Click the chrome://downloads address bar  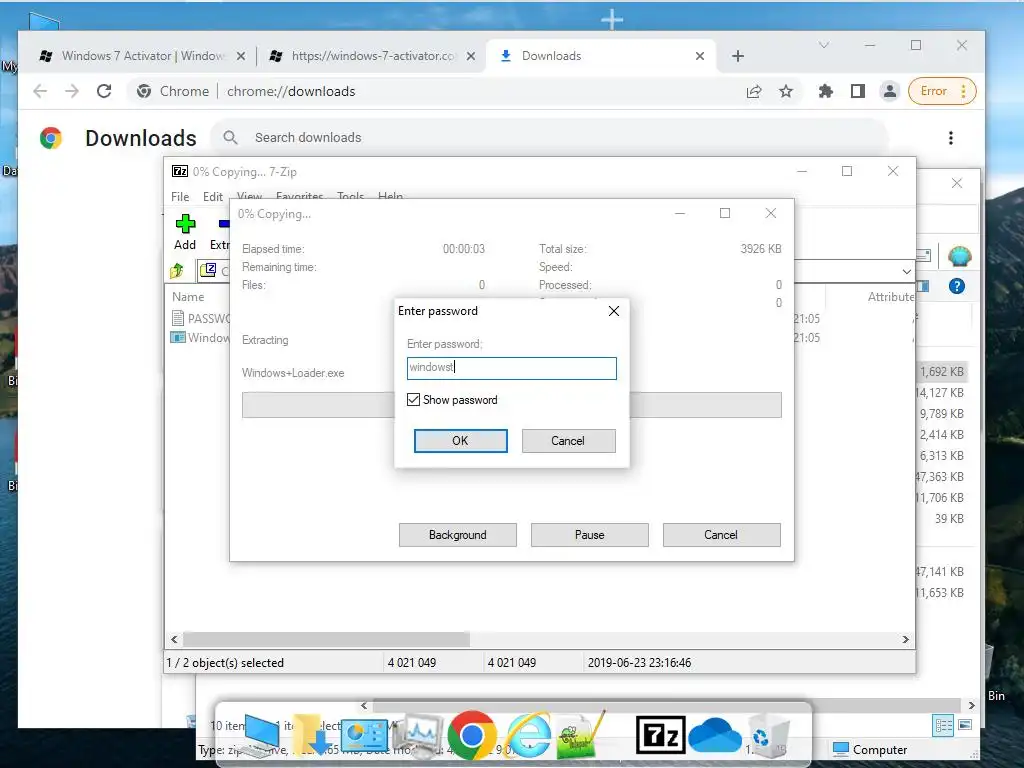pyautogui.click(x=291, y=91)
